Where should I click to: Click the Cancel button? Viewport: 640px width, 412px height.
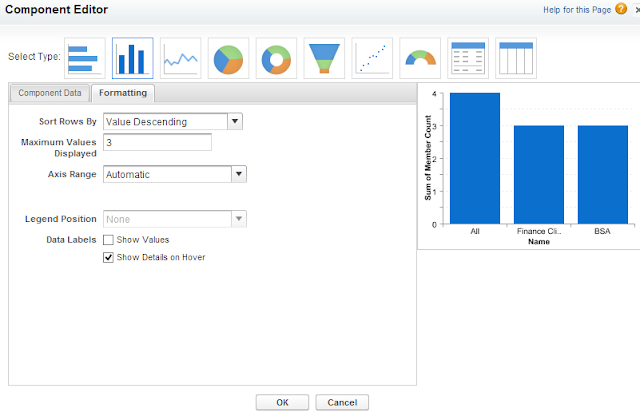point(342,403)
